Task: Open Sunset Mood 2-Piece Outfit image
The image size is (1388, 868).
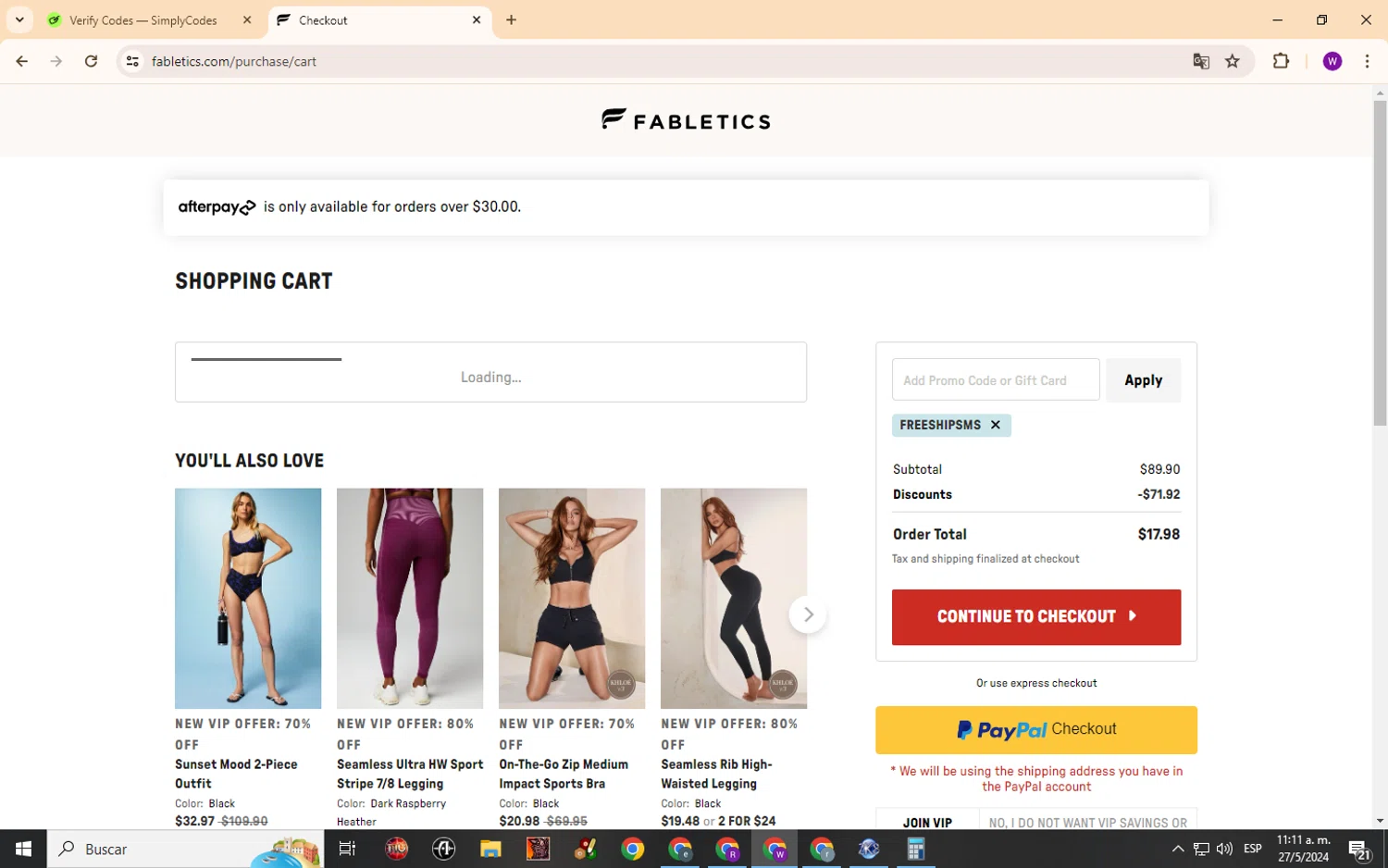Action: 248,599
